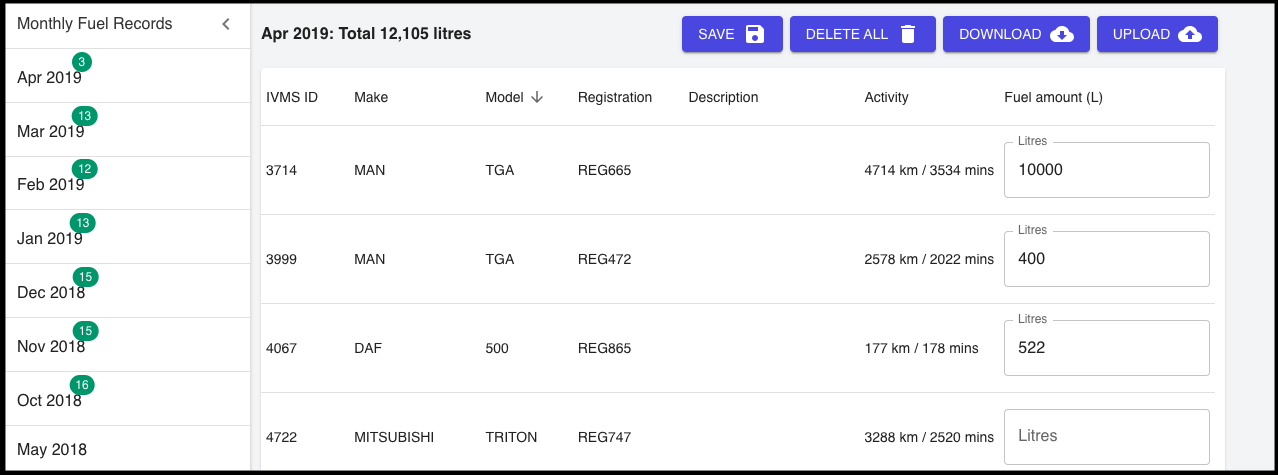Image resolution: width=1278 pixels, height=475 pixels.
Task: Click the Litres field for REG665
Action: point(1106,170)
